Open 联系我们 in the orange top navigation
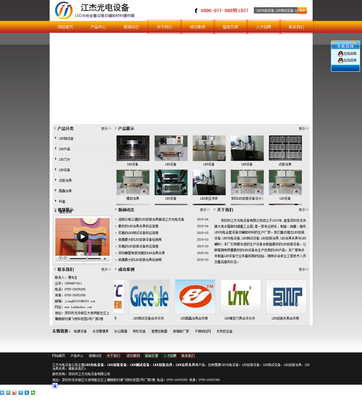362x400 pixels. point(296,27)
